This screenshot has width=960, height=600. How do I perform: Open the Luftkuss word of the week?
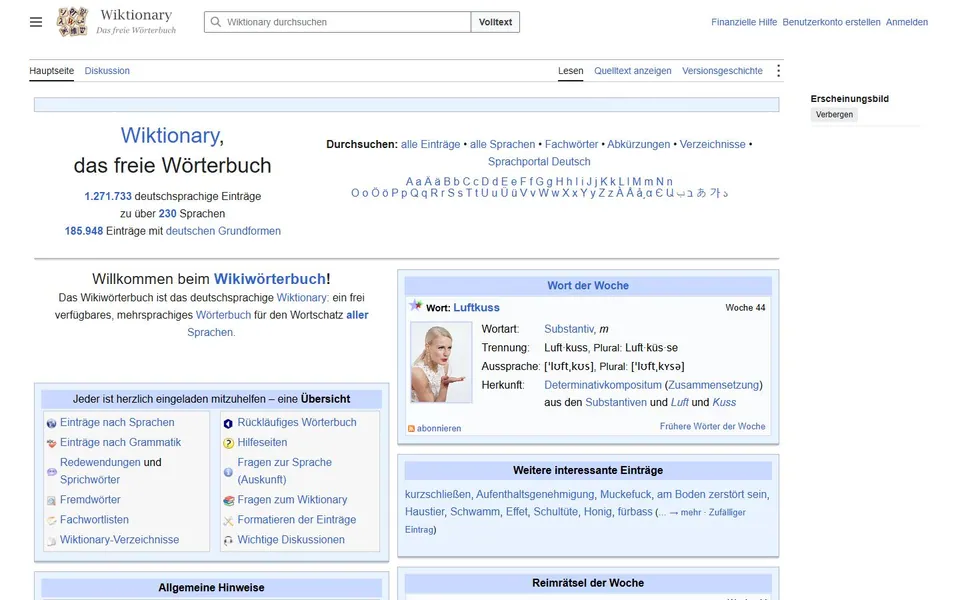[x=476, y=308]
